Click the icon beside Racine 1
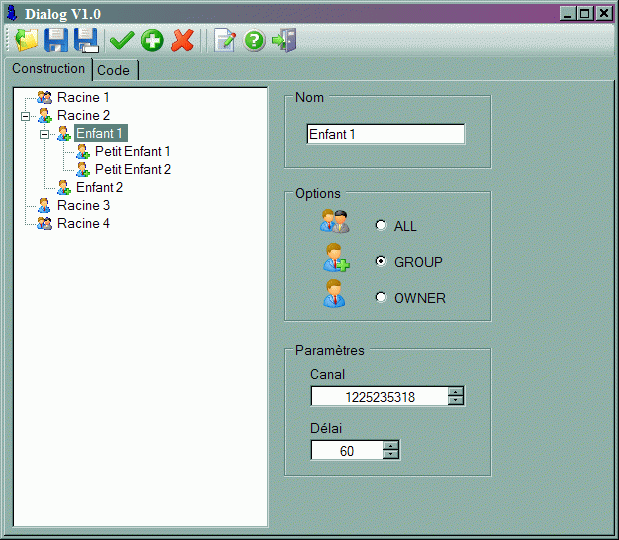The width and height of the screenshot is (619, 540). (x=45, y=98)
